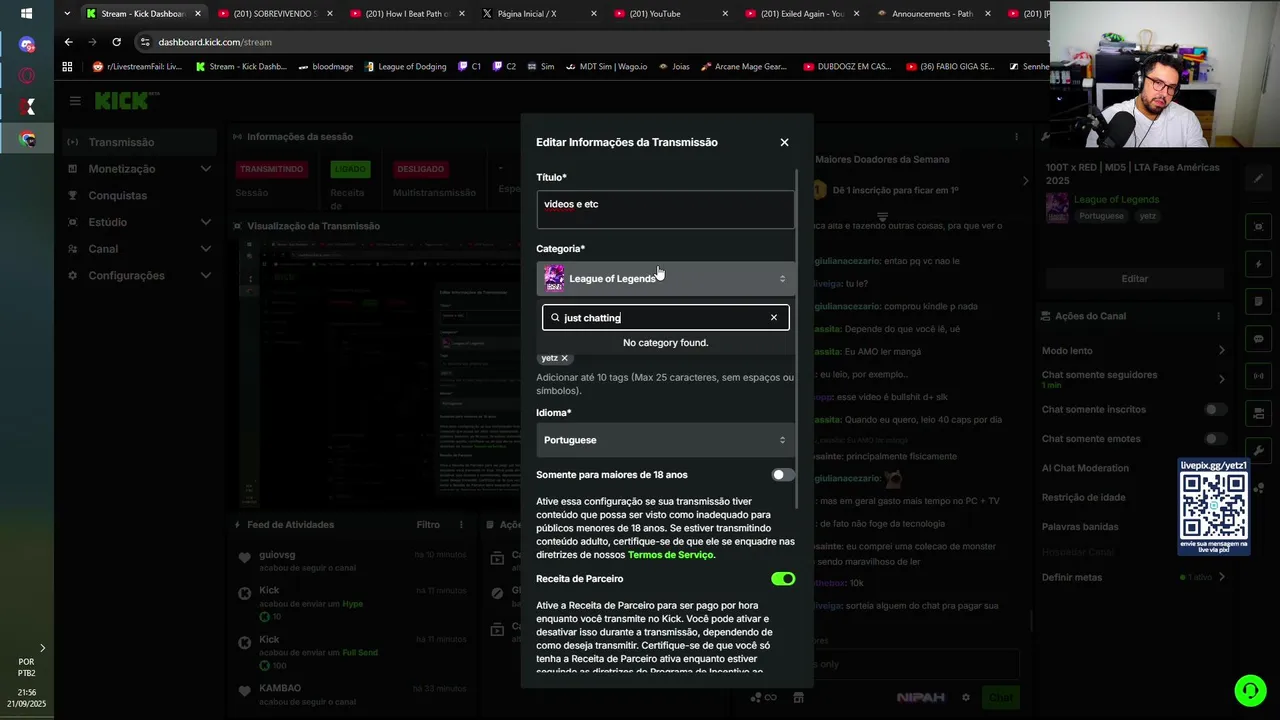Click the lightning bolt icon in right rail
Screen dimensions: 1280x720
click(x=1259, y=264)
